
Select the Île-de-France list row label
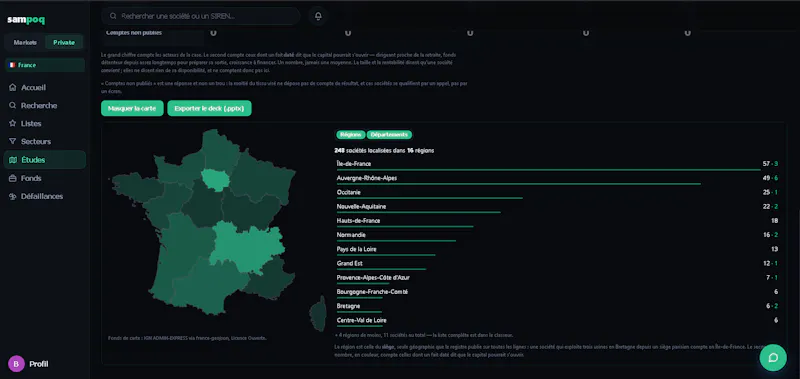coord(354,164)
